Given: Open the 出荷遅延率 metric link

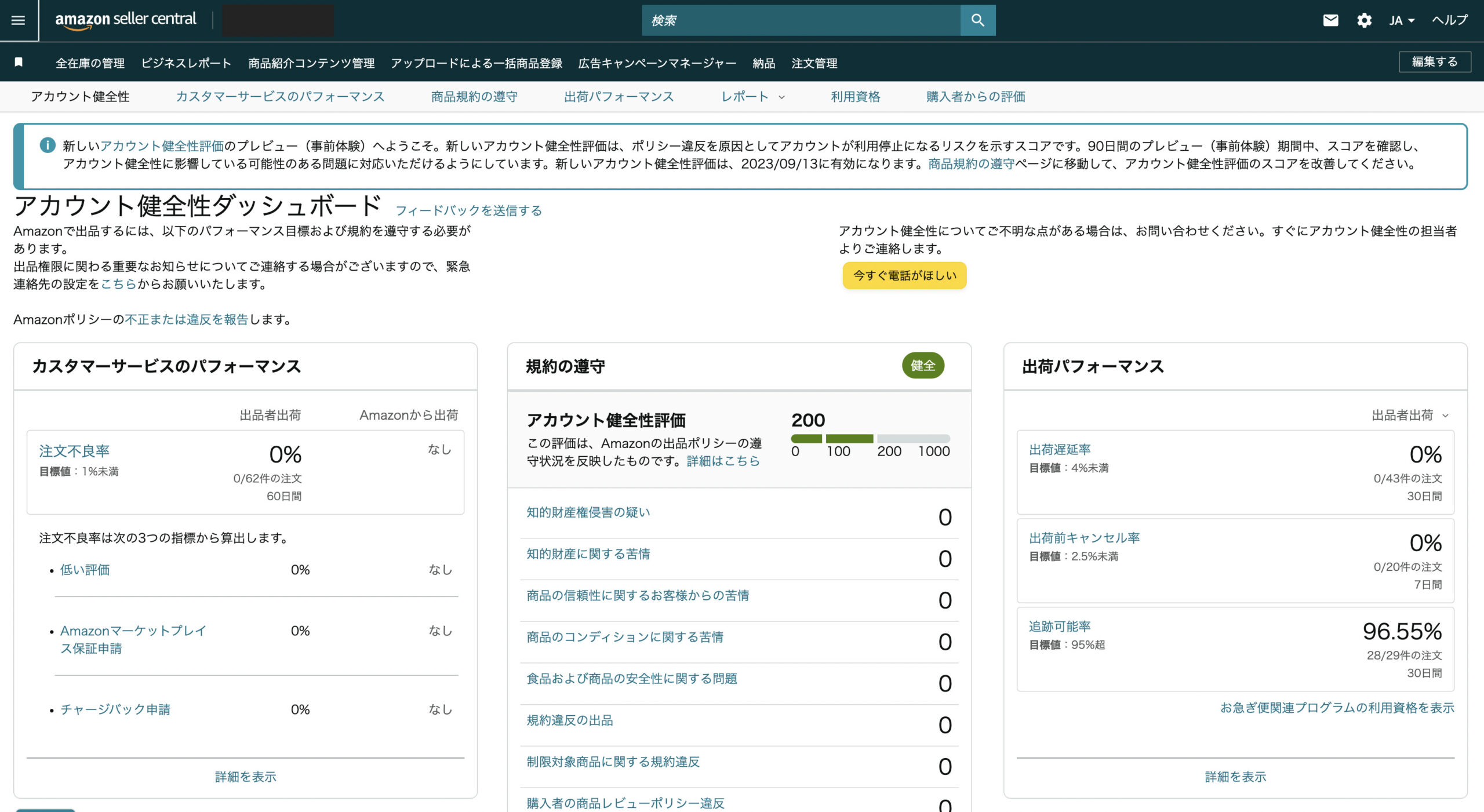Looking at the screenshot, I should [1060, 449].
